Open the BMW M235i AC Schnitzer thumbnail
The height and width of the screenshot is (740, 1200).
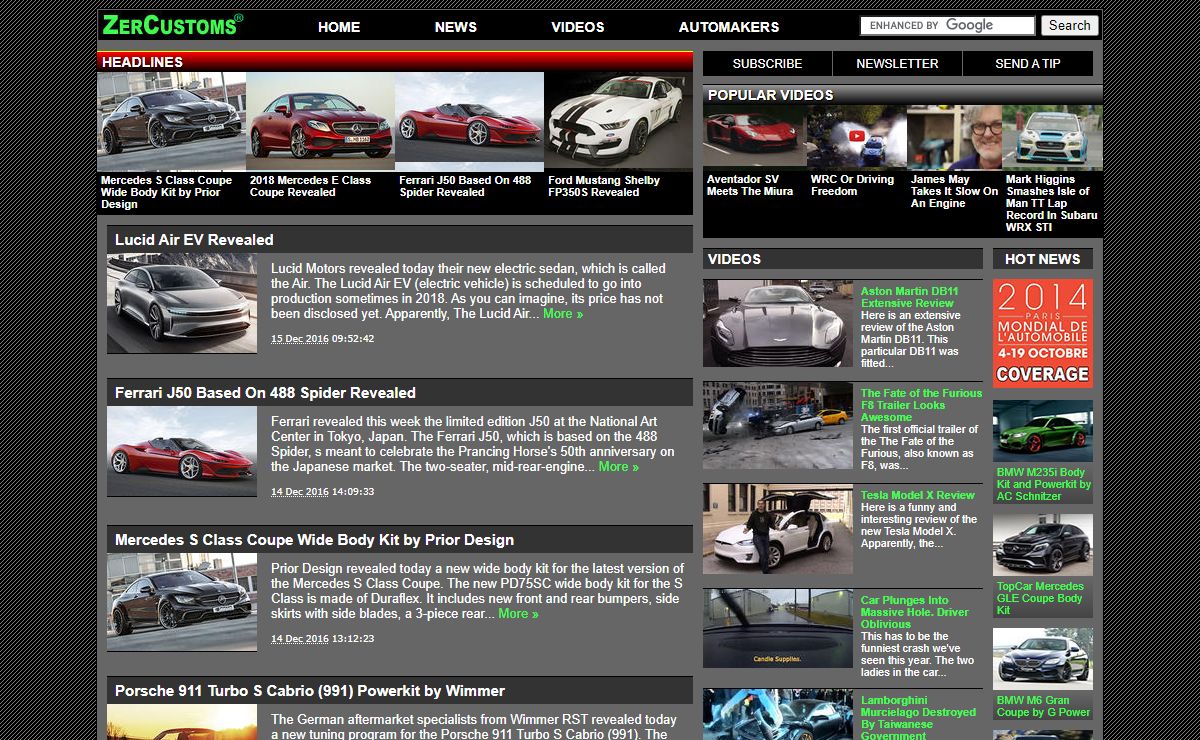coord(1043,431)
